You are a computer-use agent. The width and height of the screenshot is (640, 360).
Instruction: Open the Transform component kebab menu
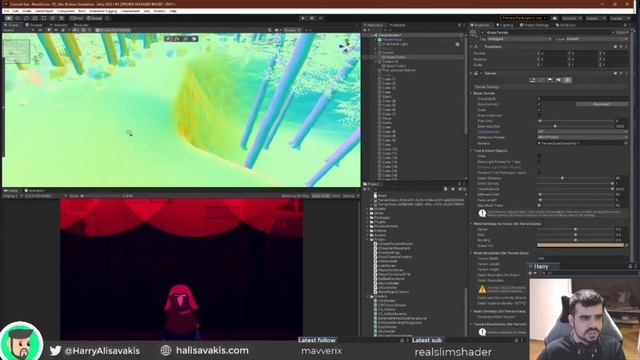pos(627,47)
